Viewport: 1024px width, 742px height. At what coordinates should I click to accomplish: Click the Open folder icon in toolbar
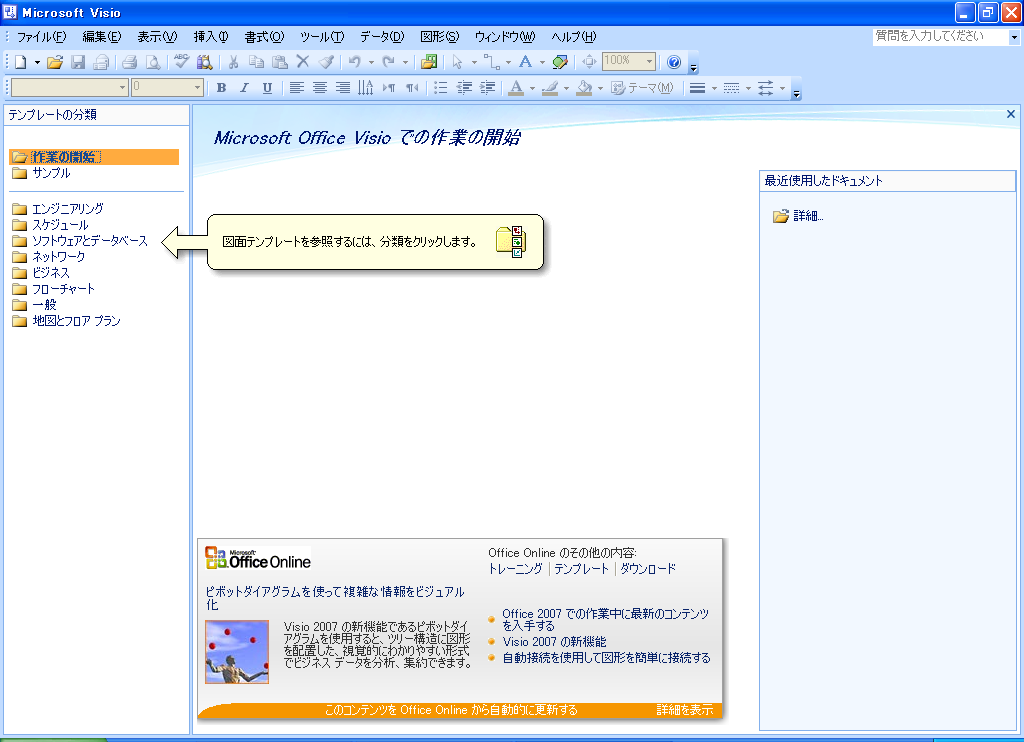(56, 62)
